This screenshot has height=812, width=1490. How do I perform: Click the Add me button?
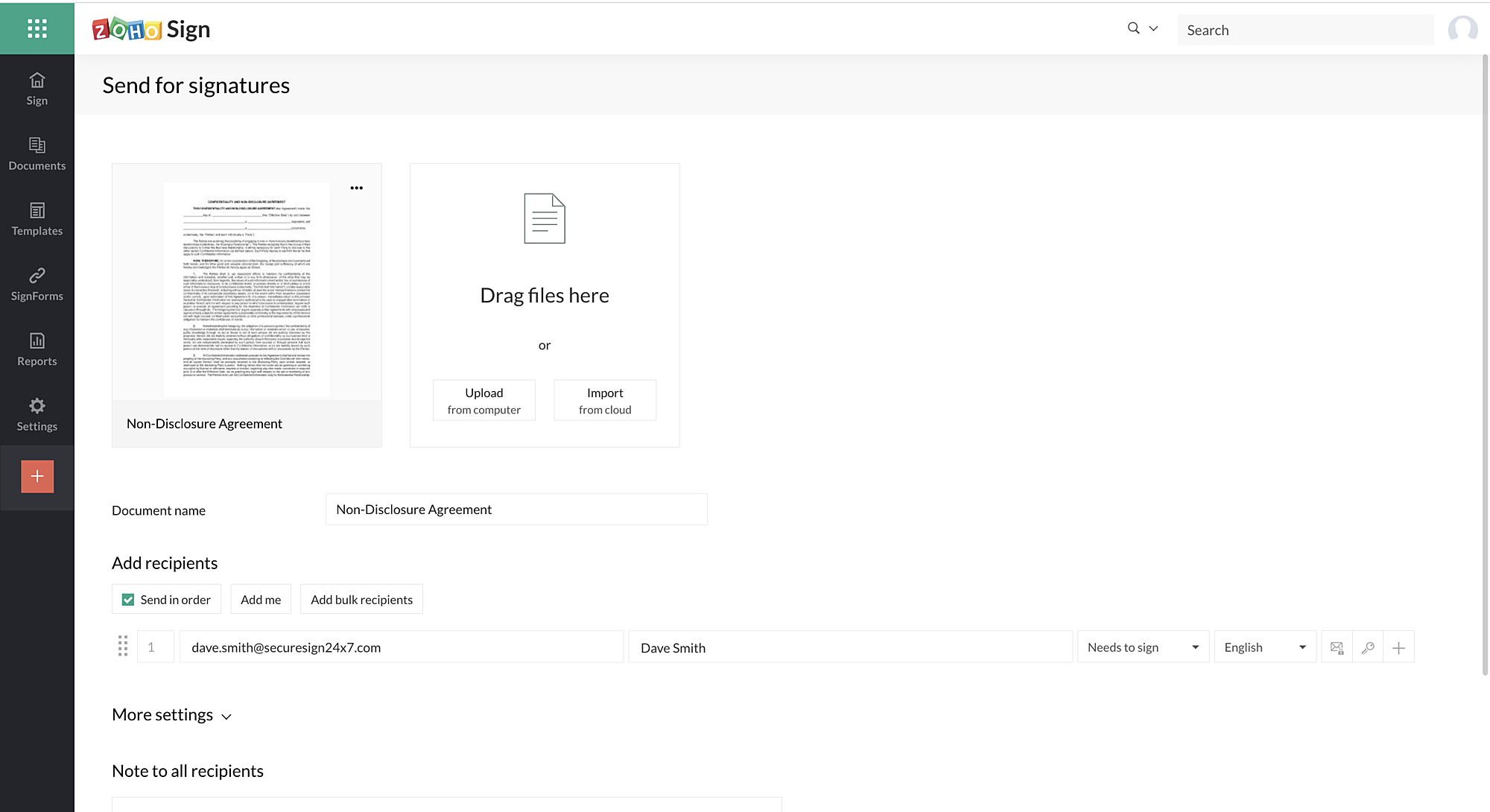coord(261,600)
